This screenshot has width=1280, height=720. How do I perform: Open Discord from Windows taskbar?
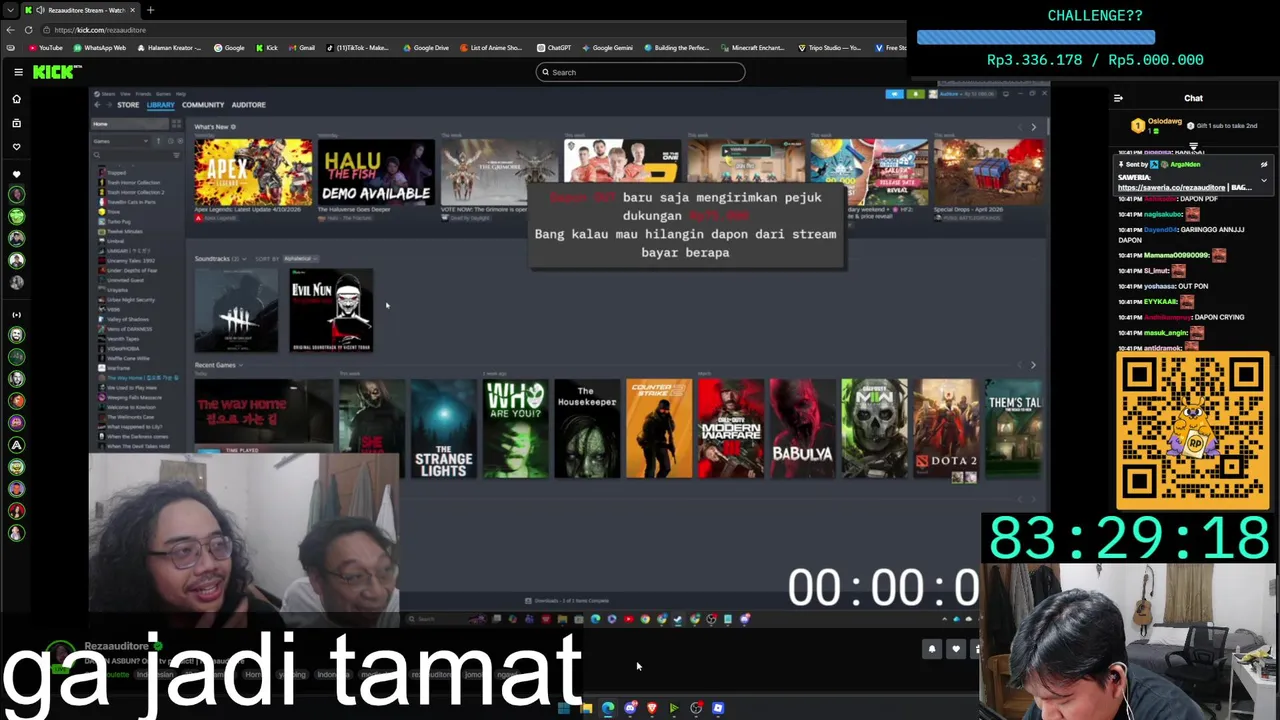630,708
